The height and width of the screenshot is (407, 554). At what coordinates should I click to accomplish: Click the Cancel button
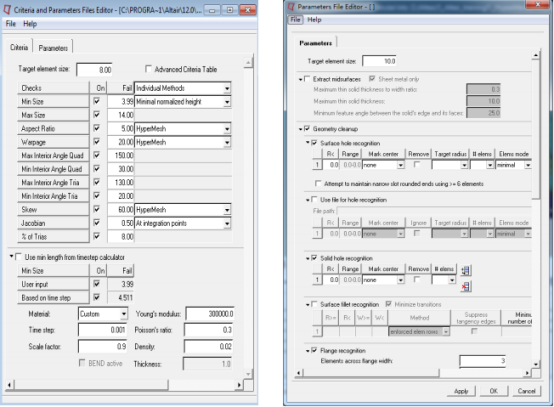click(526, 391)
